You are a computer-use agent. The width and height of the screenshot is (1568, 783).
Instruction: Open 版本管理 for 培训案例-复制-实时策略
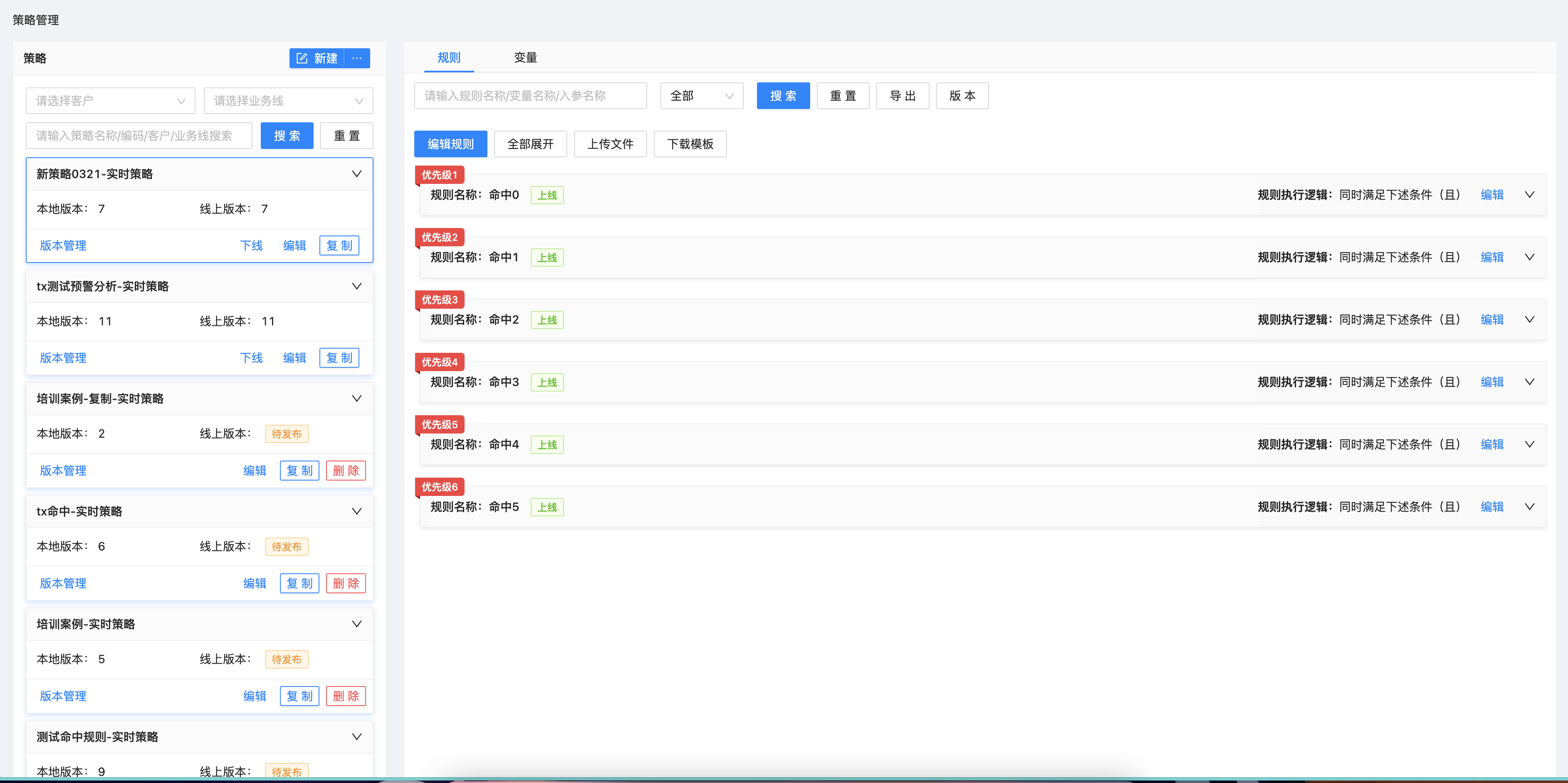[x=63, y=471]
